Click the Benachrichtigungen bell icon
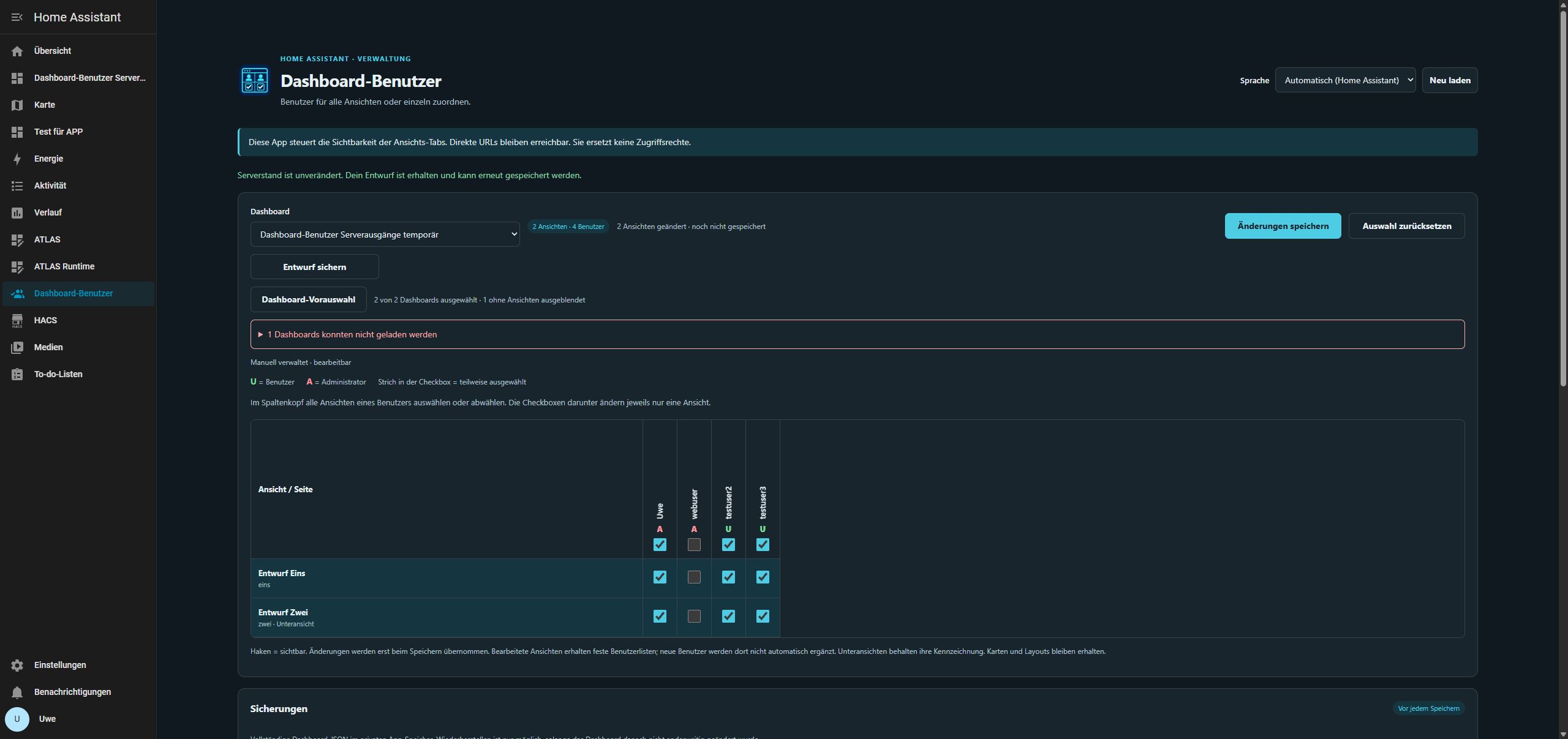Image resolution: width=1568 pixels, height=739 pixels. pyautogui.click(x=17, y=692)
